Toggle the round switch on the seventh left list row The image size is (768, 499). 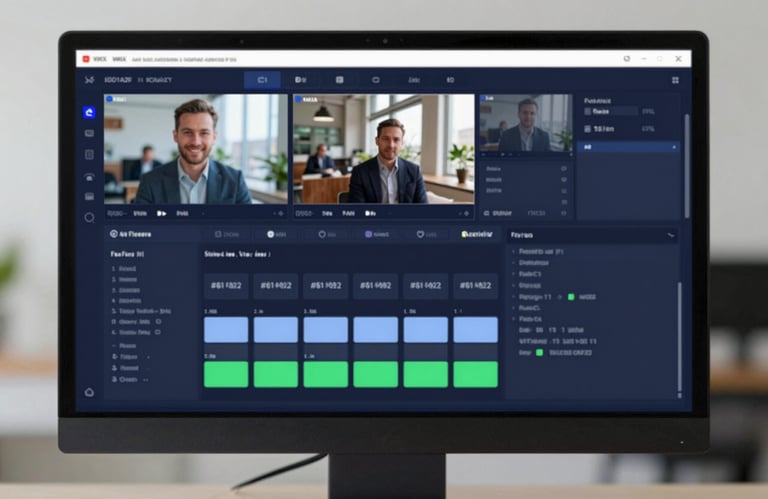click(158, 332)
